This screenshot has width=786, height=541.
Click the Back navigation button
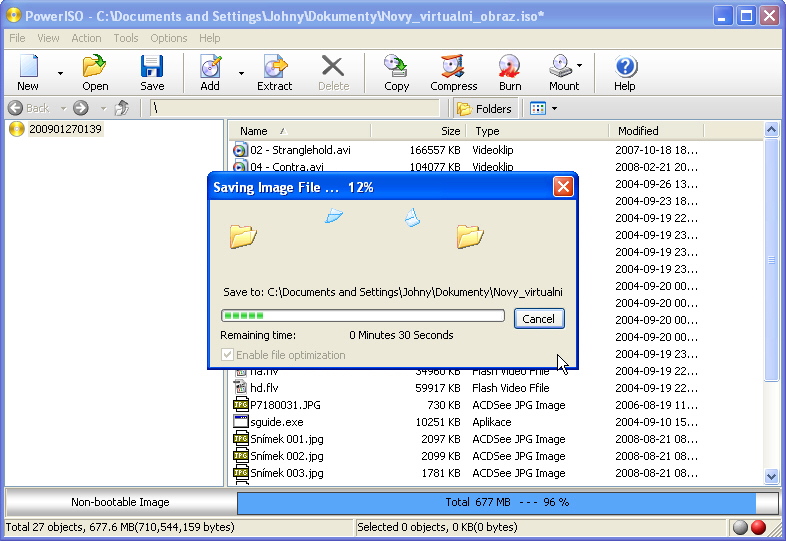click(29, 108)
